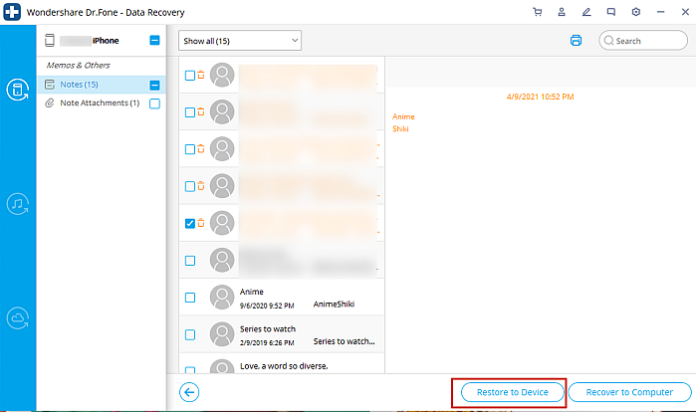This screenshot has height=412, width=696.
Task: Click the iPhone device icon
Action: pos(50,40)
